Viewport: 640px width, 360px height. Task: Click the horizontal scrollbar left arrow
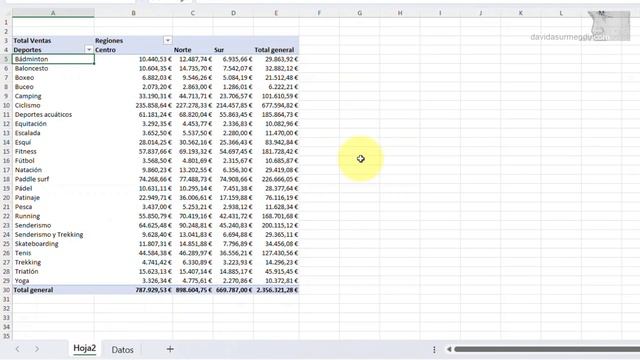(x=449, y=349)
